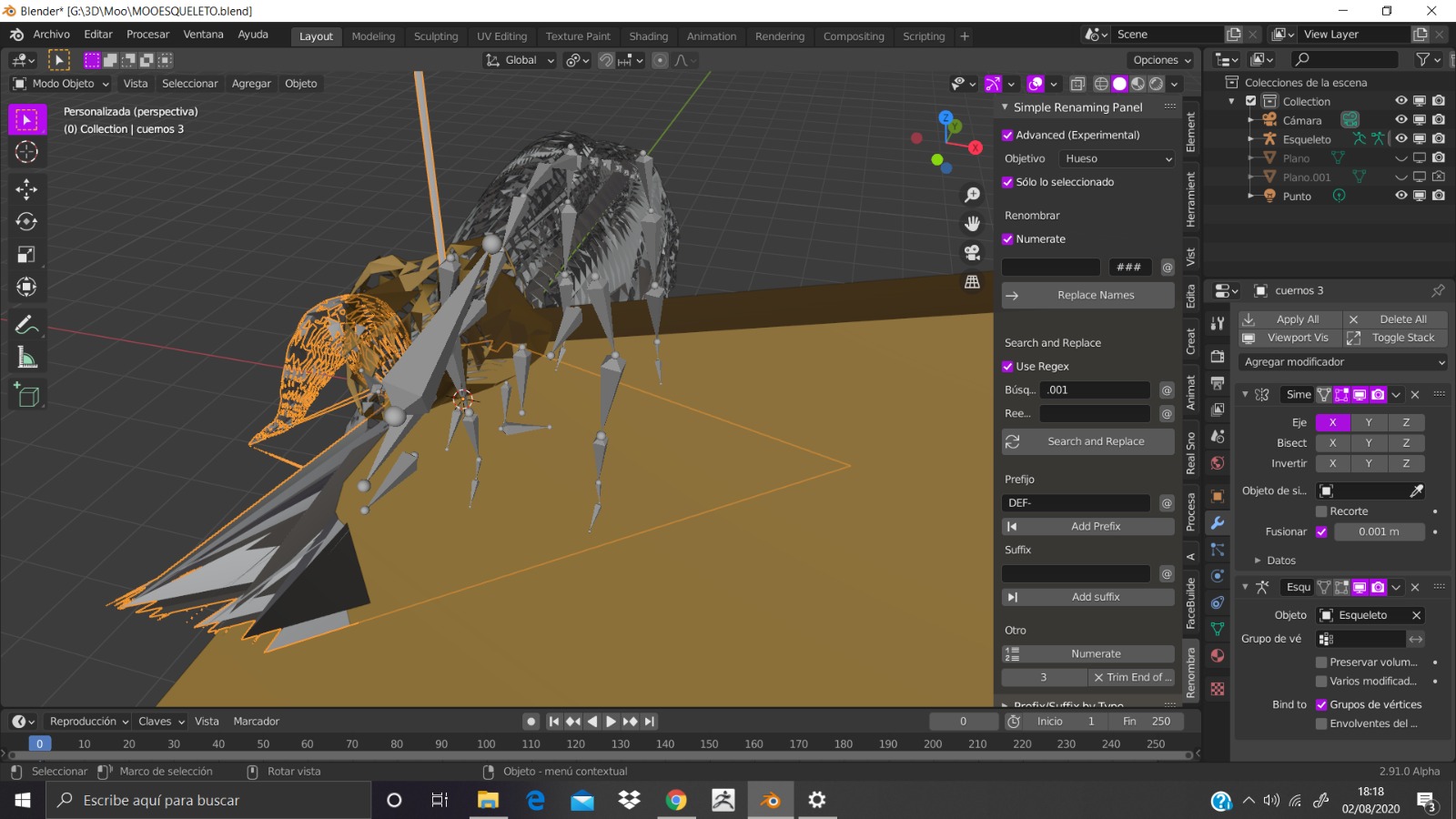Screen dimensions: 1456x819
Task: Activate the Move tool
Action: pyautogui.click(x=26, y=188)
